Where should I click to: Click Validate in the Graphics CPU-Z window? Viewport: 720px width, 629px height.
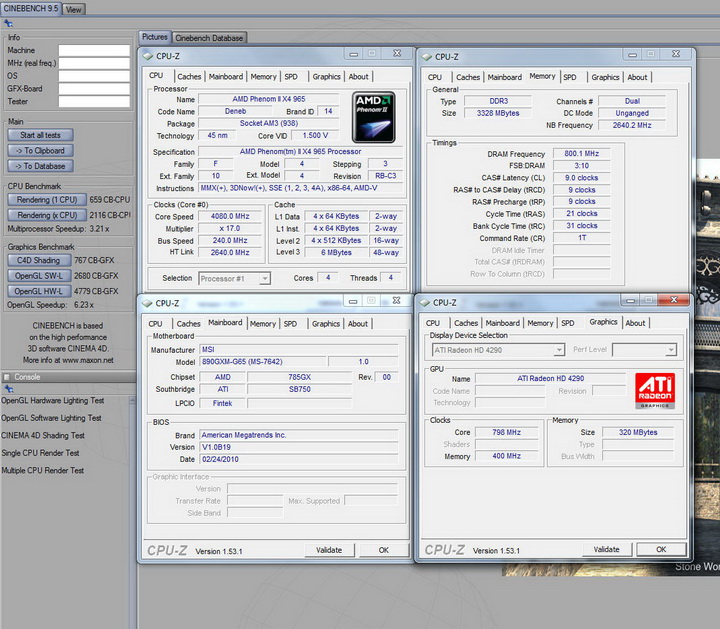click(x=606, y=549)
